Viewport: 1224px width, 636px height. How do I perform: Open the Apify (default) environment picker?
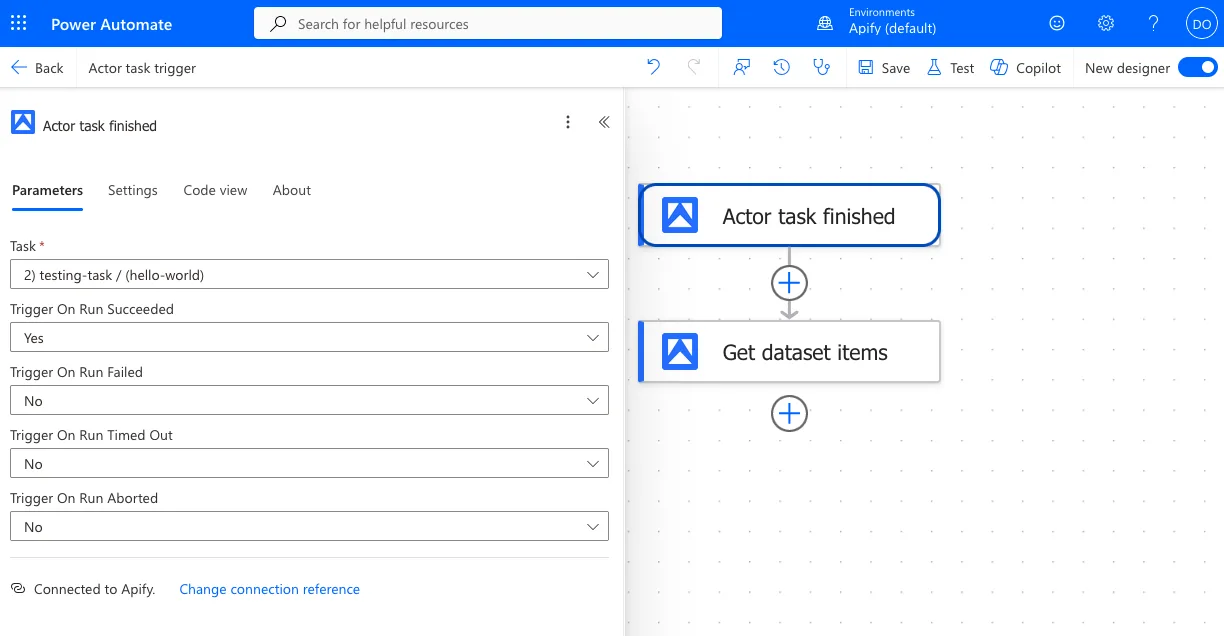[x=892, y=22]
